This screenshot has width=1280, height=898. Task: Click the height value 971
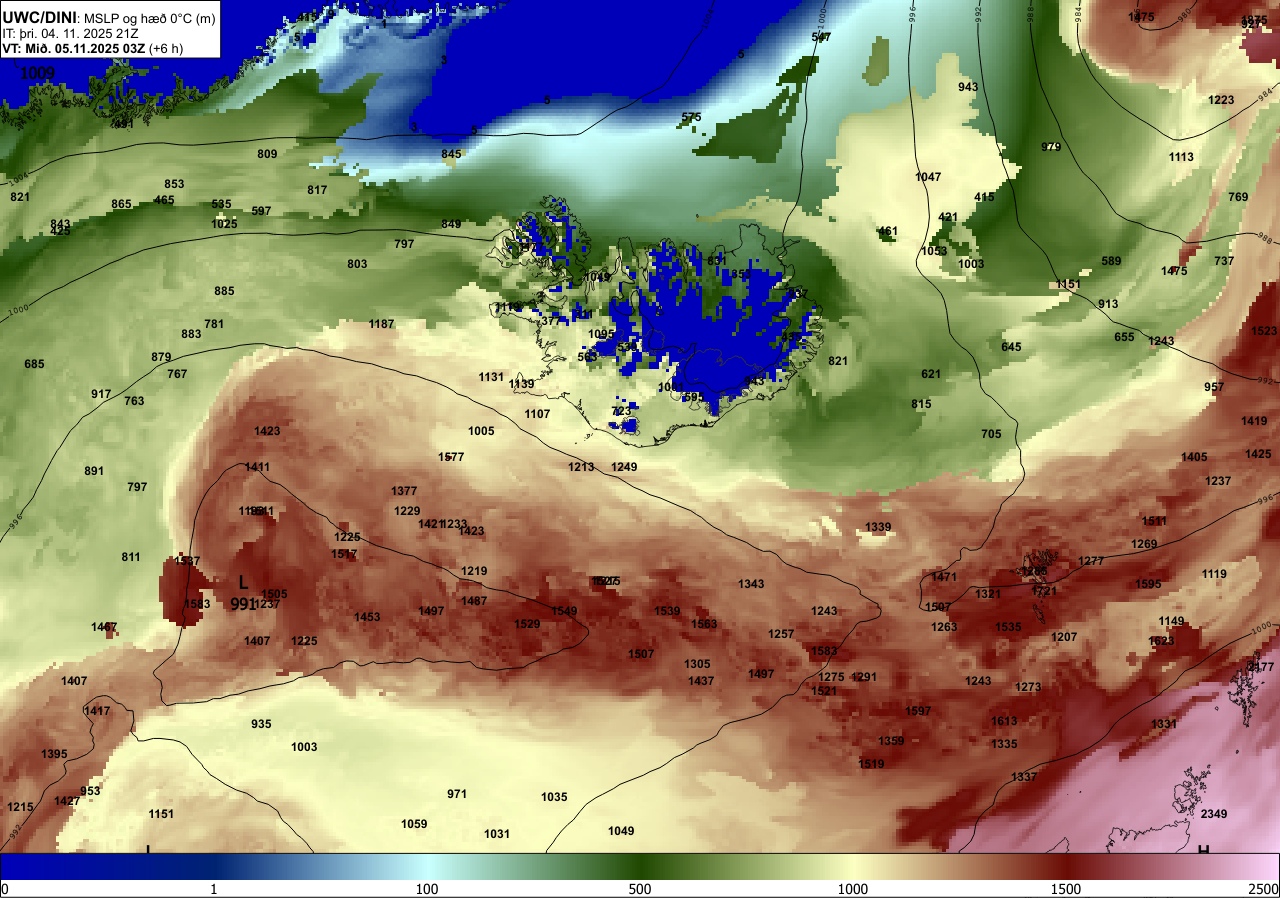pos(457,794)
